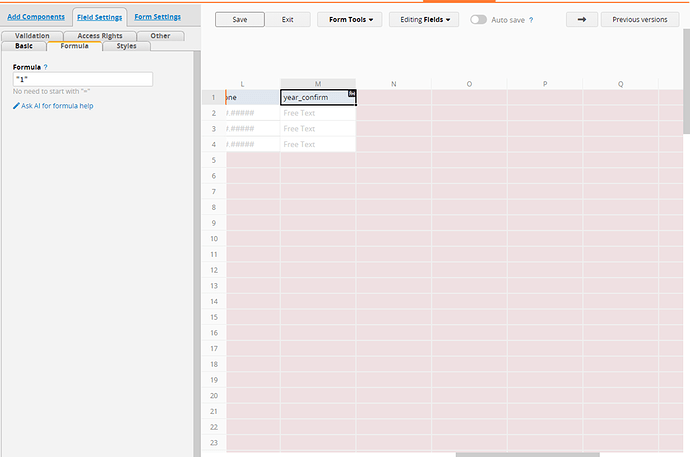690x457 pixels.
Task: Select column O header
Action: click(x=469, y=84)
